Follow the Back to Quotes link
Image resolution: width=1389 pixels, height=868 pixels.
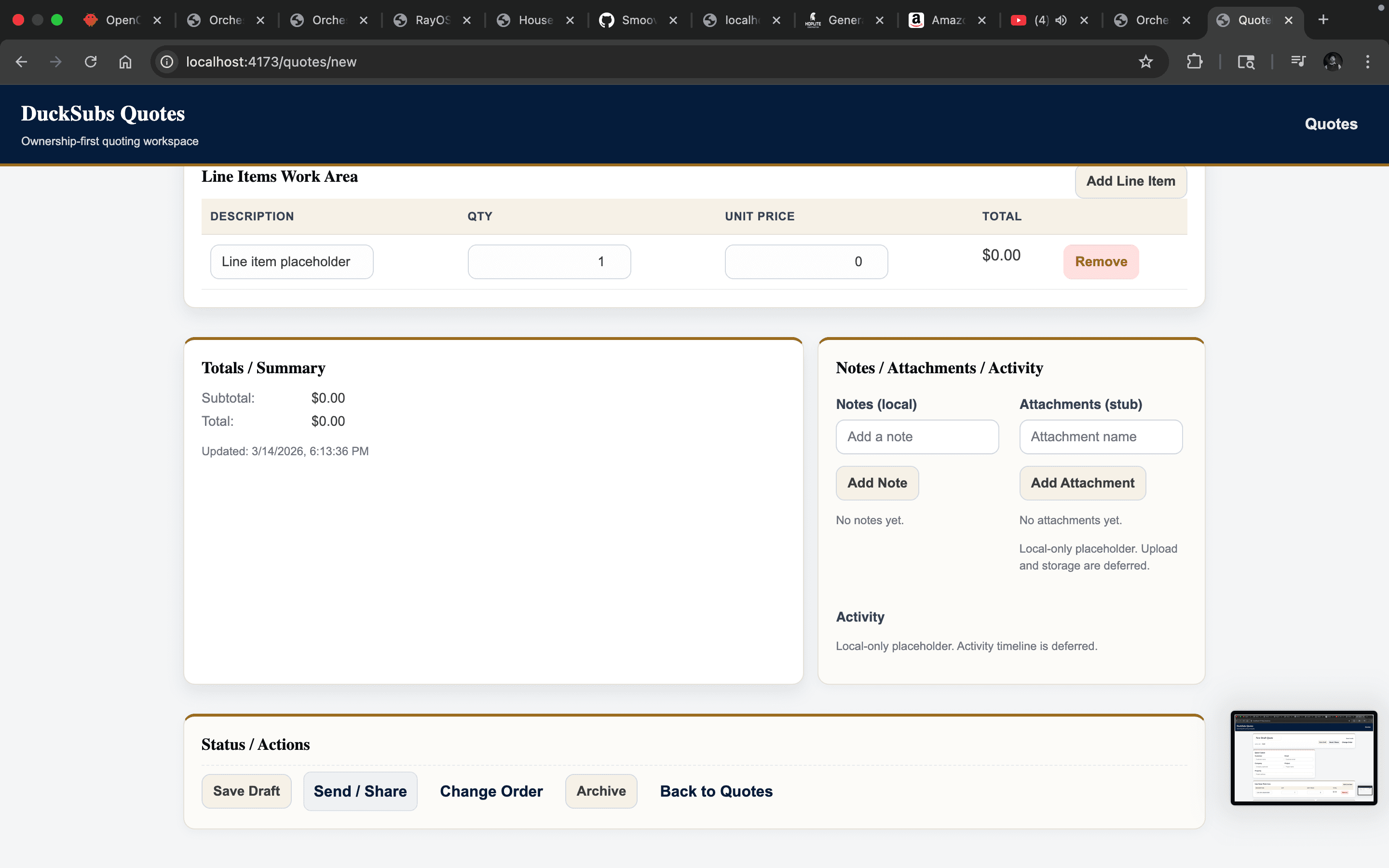click(716, 791)
